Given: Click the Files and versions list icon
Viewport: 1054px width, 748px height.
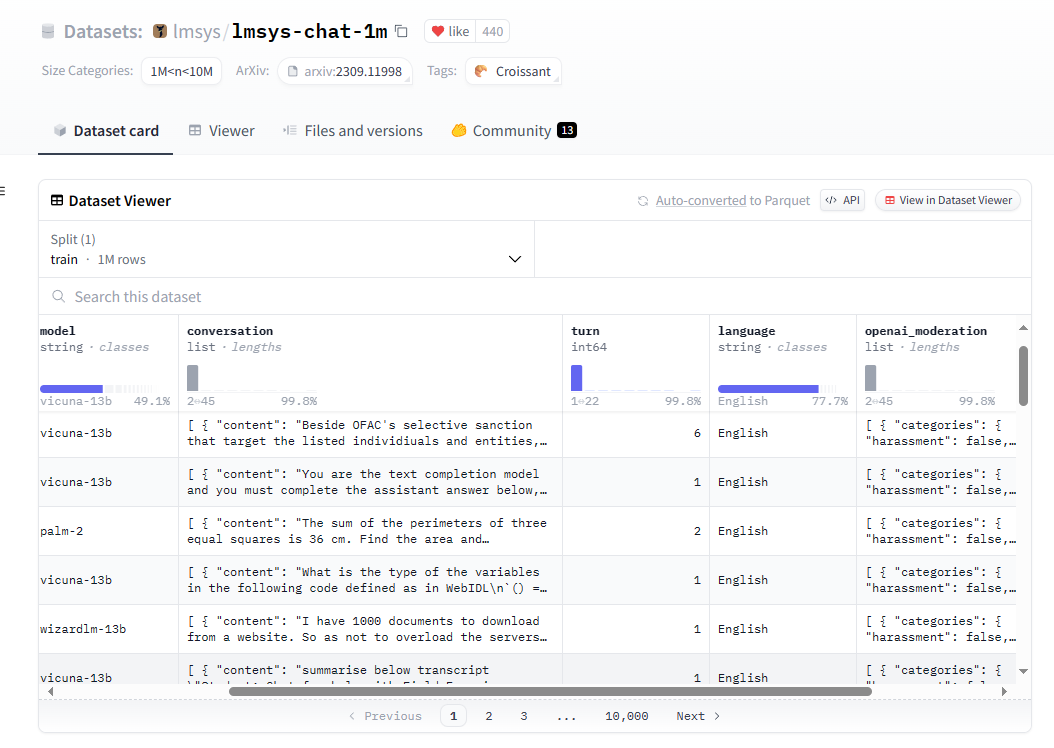Looking at the screenshot, I should point(290,130).
